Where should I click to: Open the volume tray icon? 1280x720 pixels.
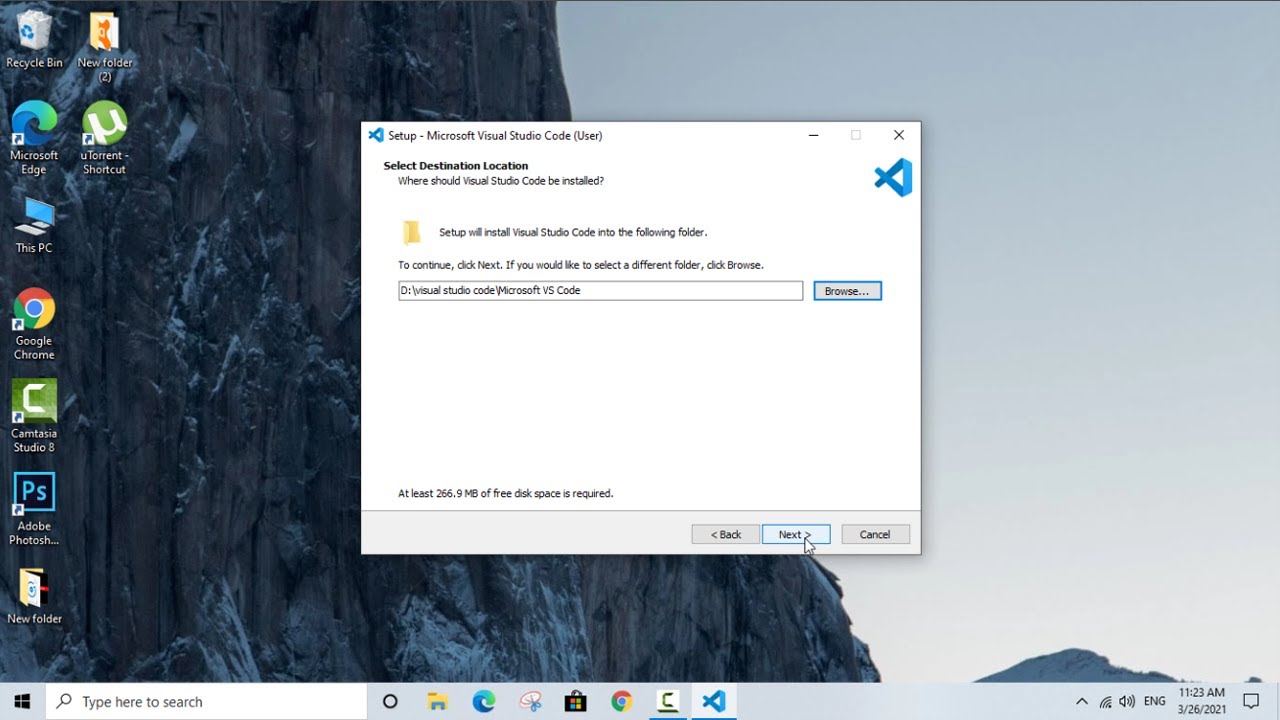click(x=1127, y=702)
